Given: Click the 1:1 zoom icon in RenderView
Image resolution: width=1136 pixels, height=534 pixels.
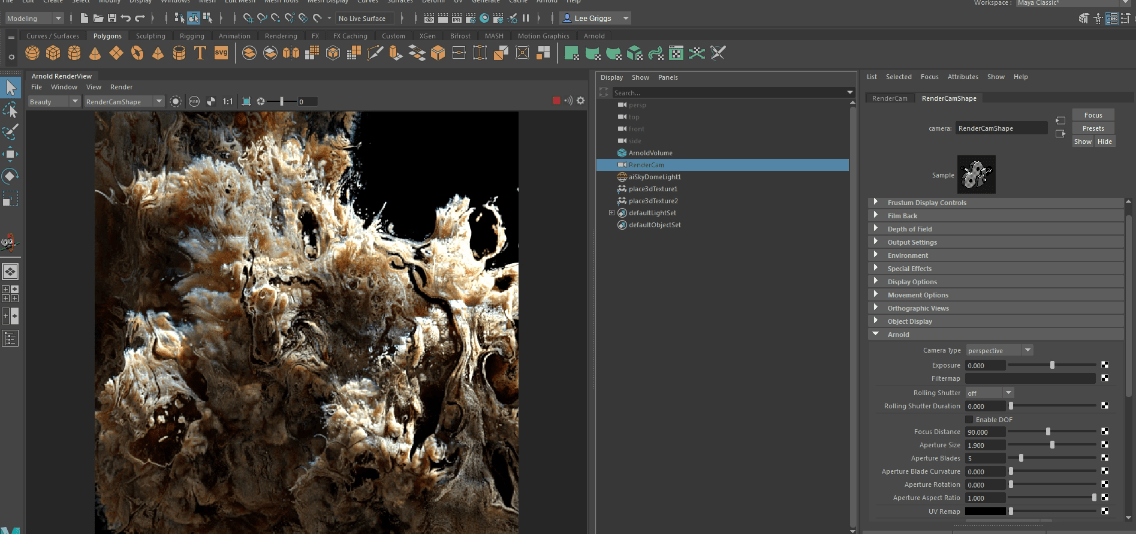Looking at the screenshot, I should point(227,101).
